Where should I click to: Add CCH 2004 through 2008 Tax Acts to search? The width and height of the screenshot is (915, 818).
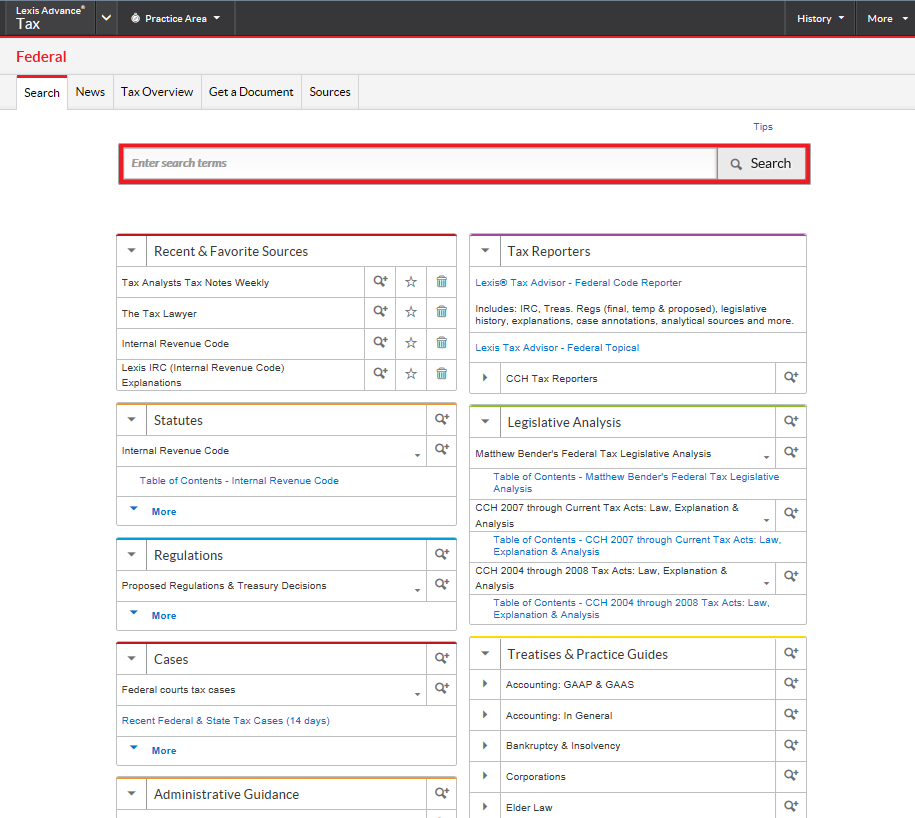click(x=791, y=576)
